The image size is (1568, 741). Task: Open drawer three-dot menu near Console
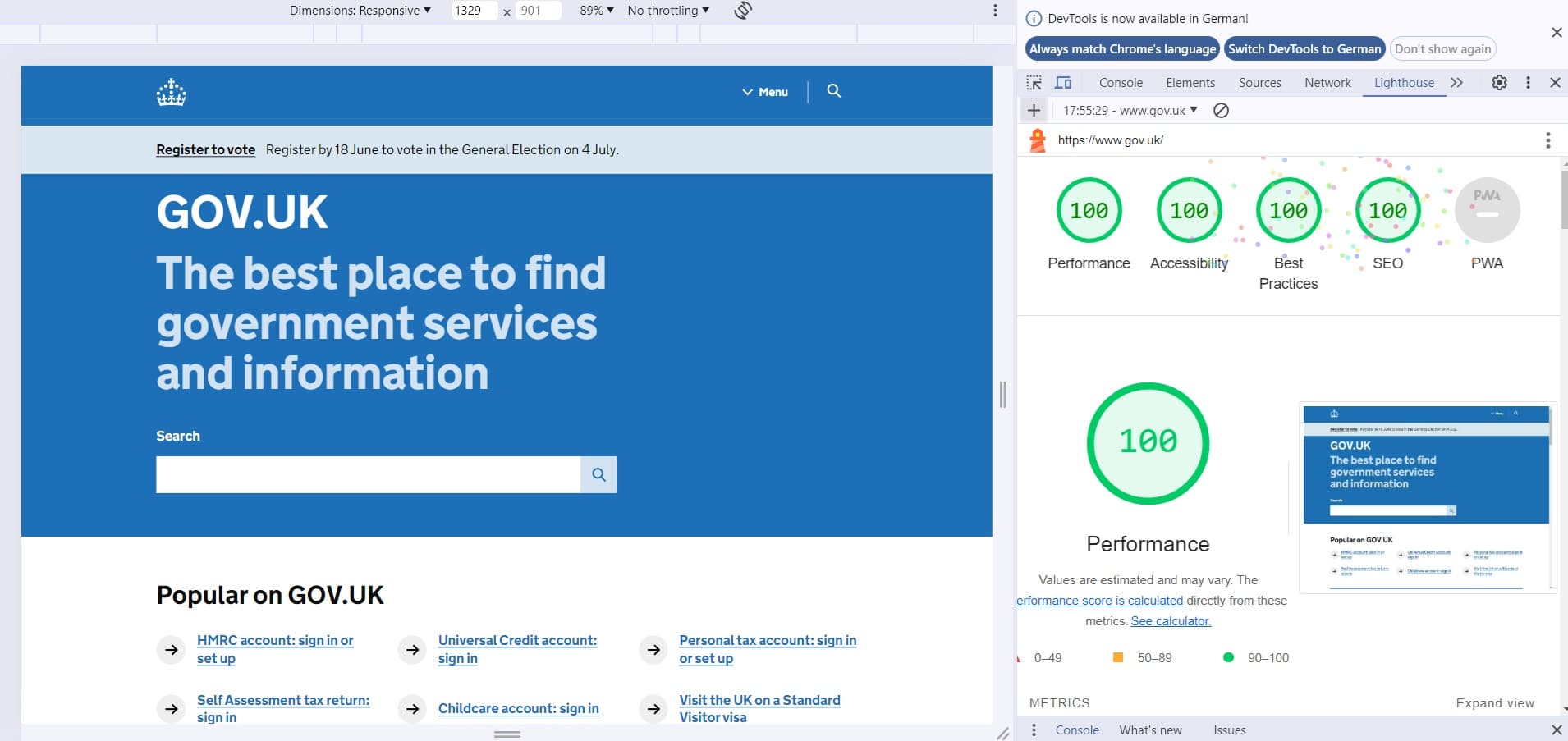pos(1034,730)
